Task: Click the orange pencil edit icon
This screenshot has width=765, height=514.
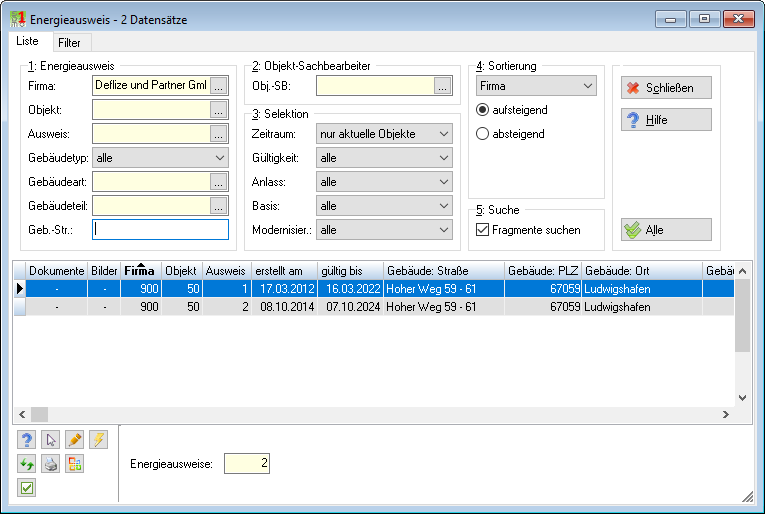Action: 74,439
